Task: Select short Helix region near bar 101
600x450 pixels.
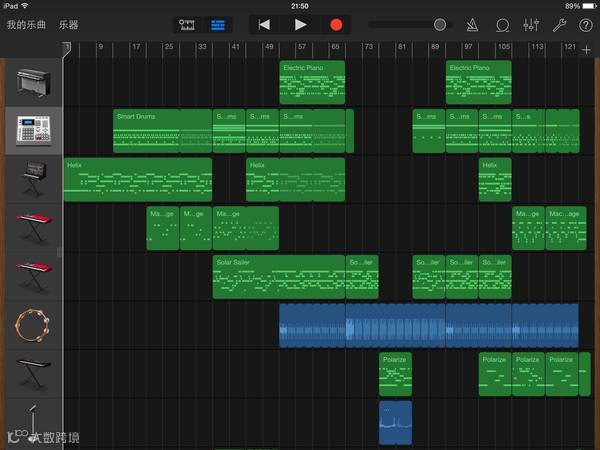Action: tap(495, 179)
